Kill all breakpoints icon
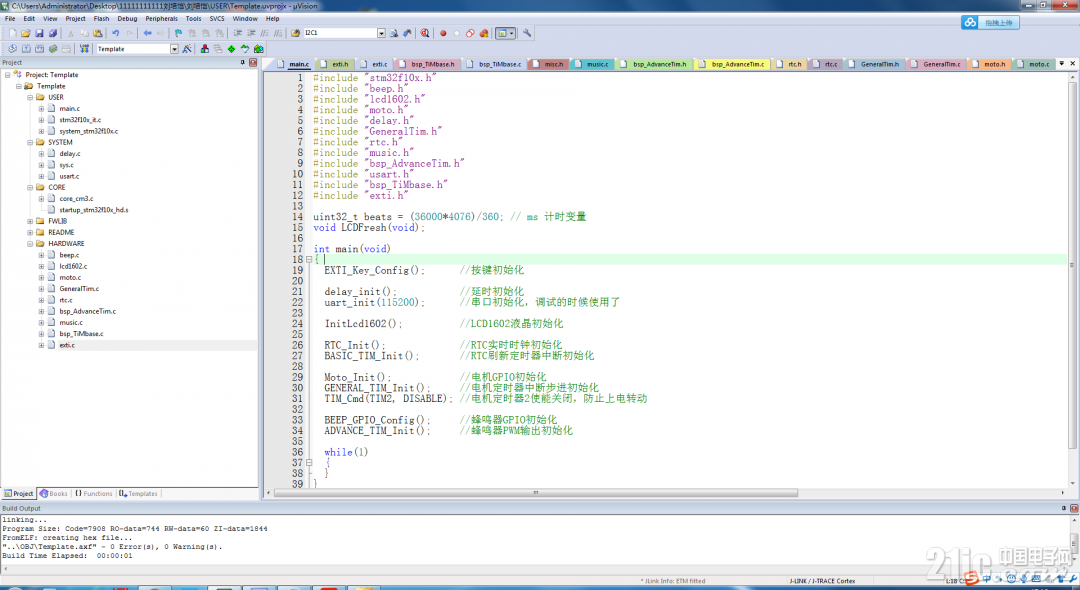 coord(484,33)
